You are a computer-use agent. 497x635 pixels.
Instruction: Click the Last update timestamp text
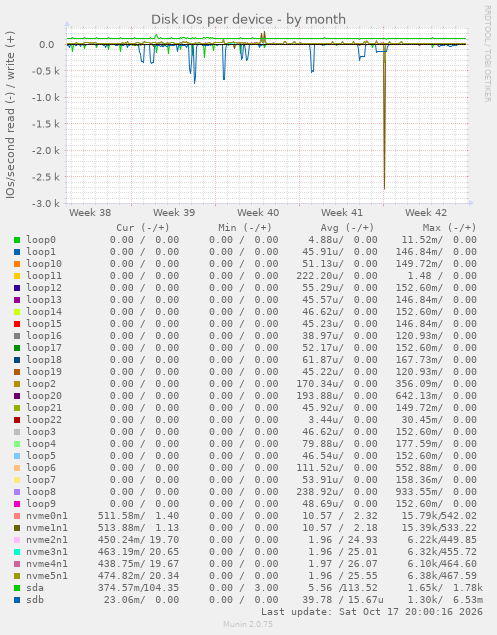[371, 612]
